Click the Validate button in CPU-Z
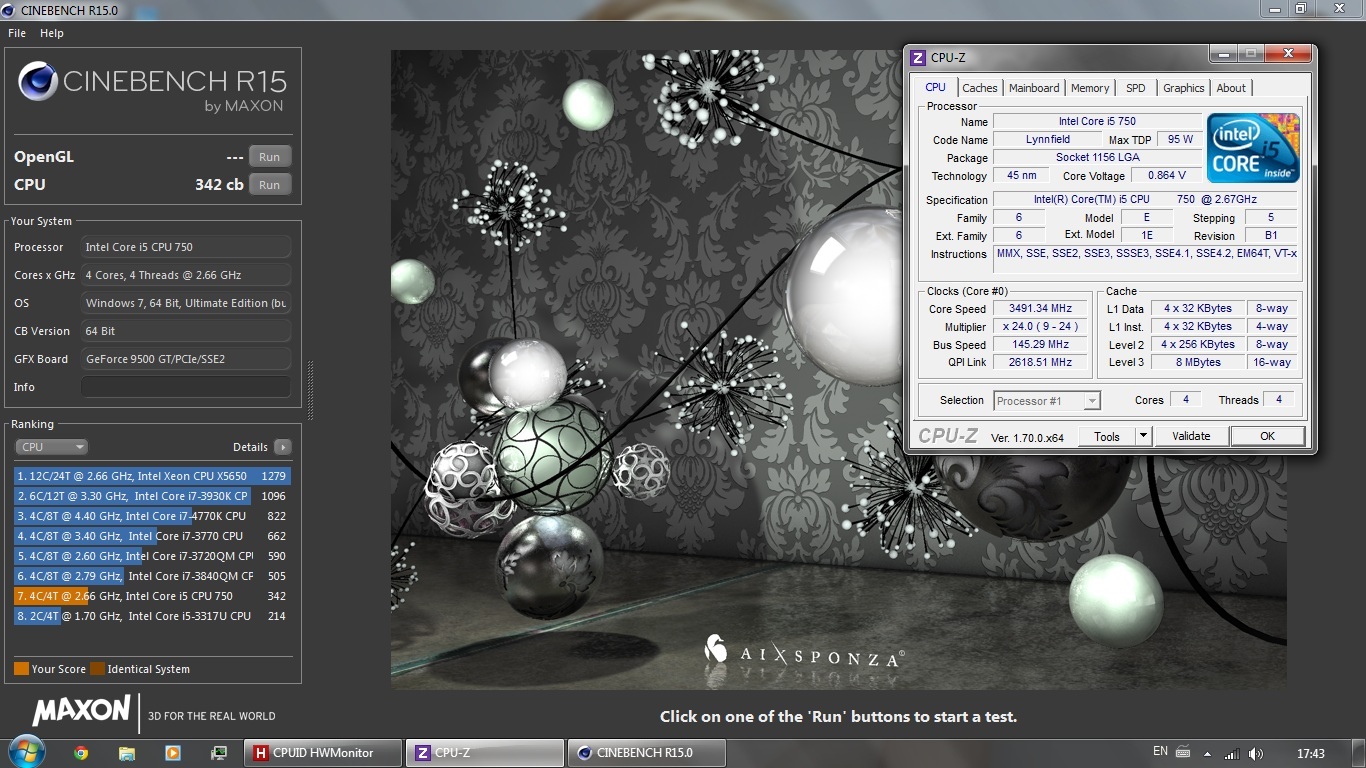Viewport: 1366px width, 768px height. (1191, 436)
